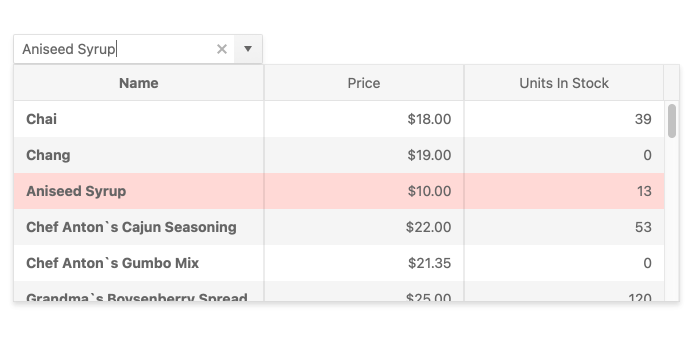Click the $18.00 price cell
The image size is (693, 363).
364,119
